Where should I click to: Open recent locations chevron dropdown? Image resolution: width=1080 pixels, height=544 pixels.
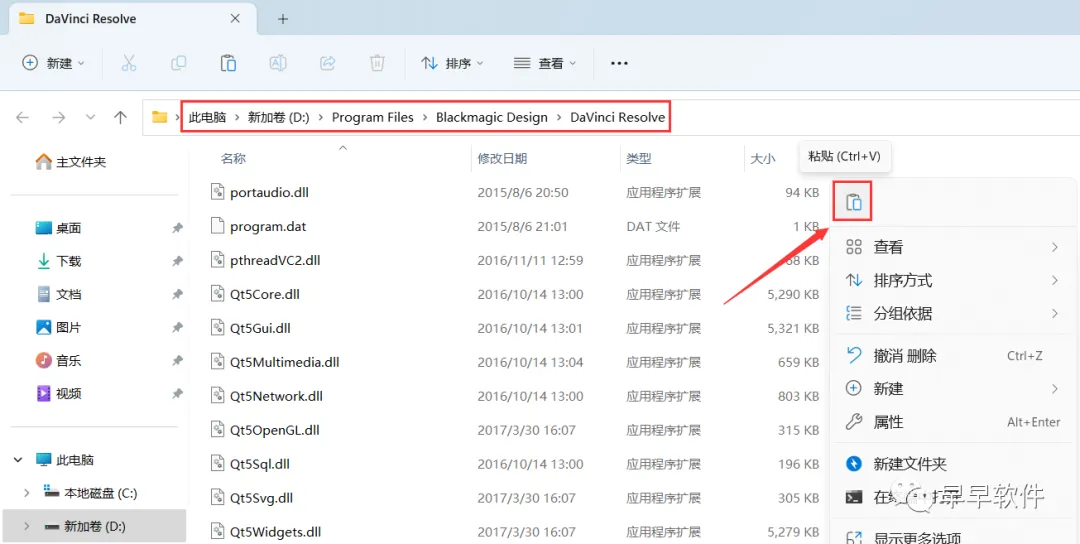pyautogui.click(x=90, y=118)
